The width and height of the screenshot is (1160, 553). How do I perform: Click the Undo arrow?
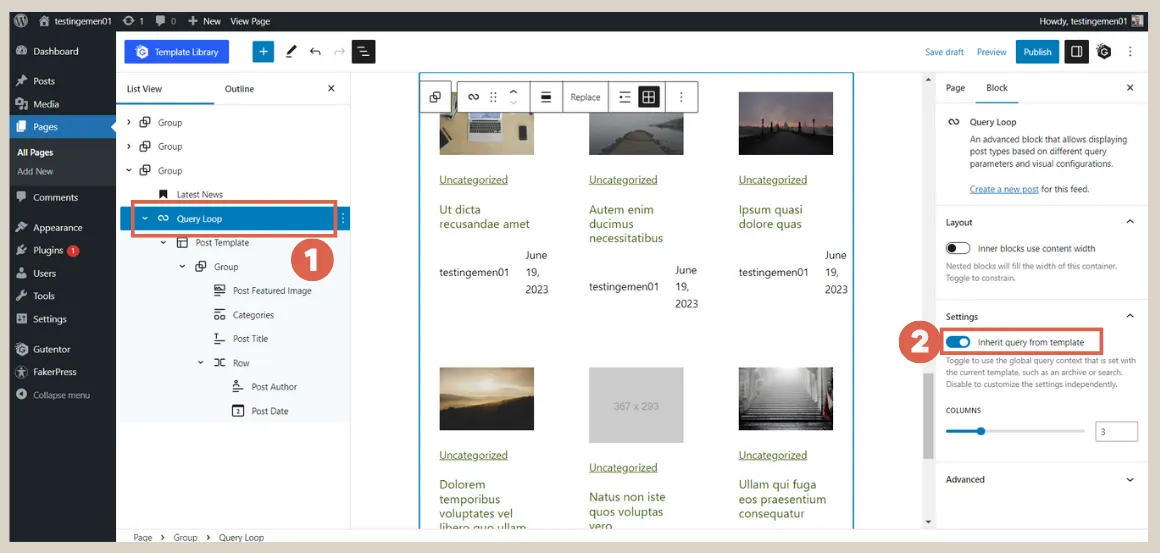pyautogui.click(x=315, y=52)
